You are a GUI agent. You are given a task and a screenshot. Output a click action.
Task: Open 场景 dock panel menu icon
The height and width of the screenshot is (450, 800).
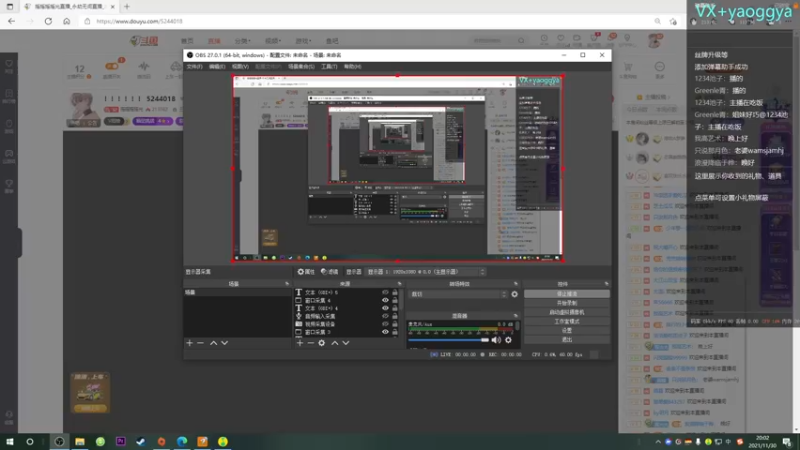point(287,284)
